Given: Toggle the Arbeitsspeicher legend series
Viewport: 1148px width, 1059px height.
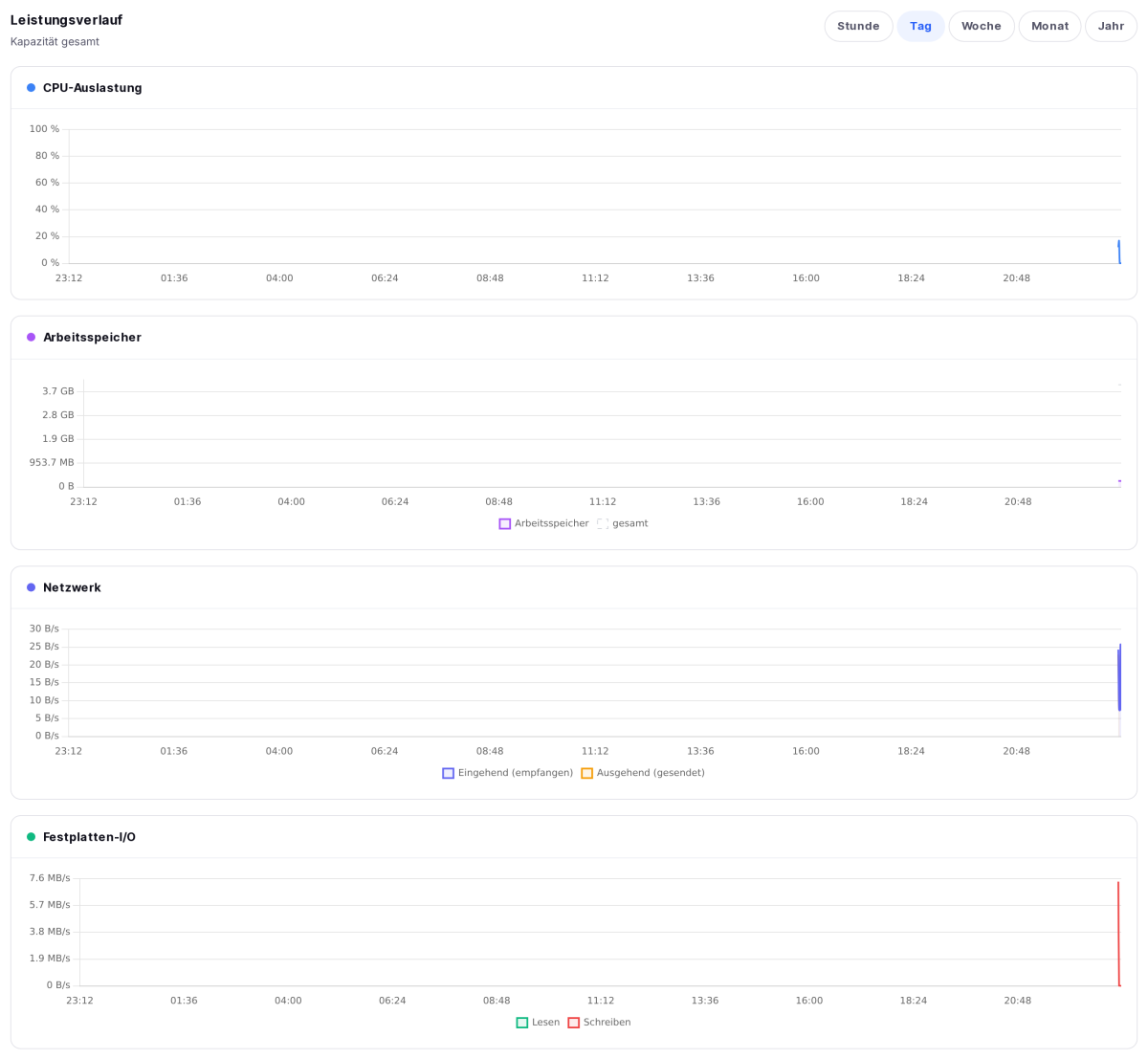Looking at the screenshot, I should tap(544, 523).
